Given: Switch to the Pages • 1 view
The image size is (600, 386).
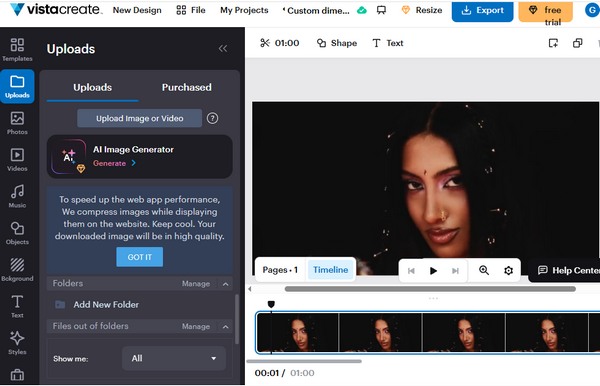Looking at the screenshot, I should pos(280,270).
